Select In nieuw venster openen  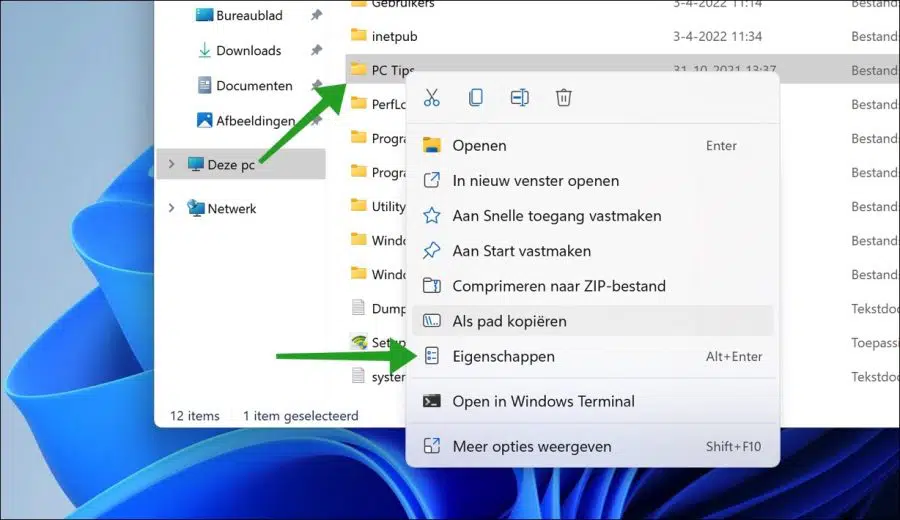pyautogui.click(x=592, y=181)
